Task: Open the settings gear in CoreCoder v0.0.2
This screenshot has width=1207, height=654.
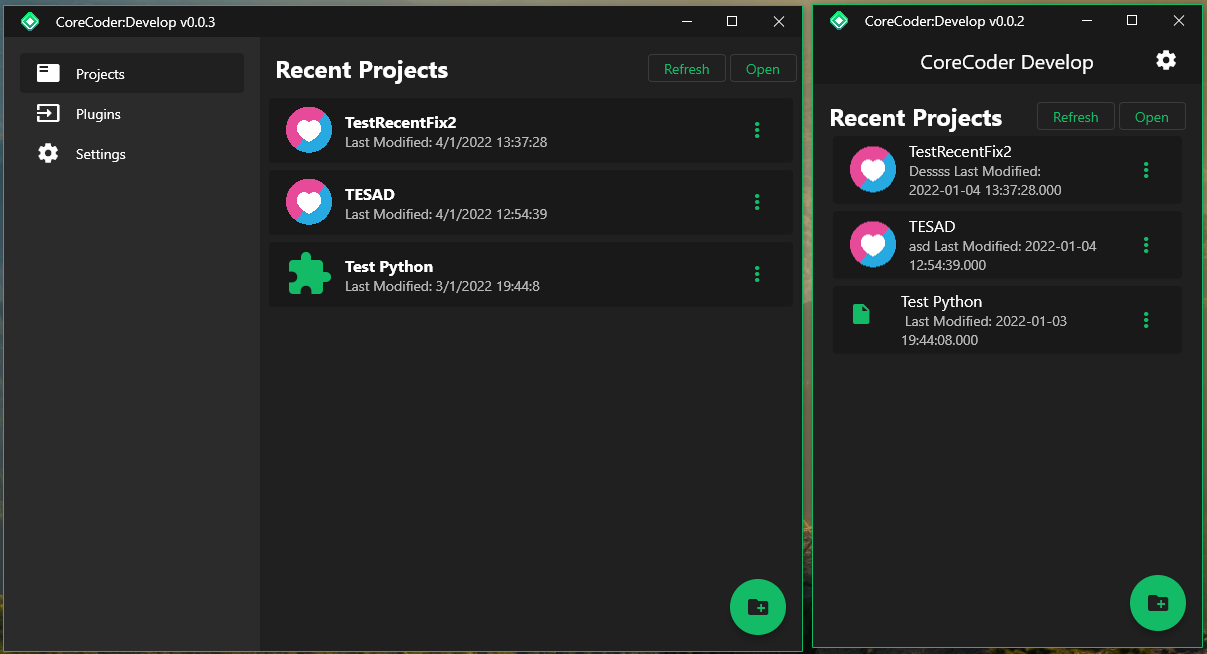Action: coord(1166,60)
